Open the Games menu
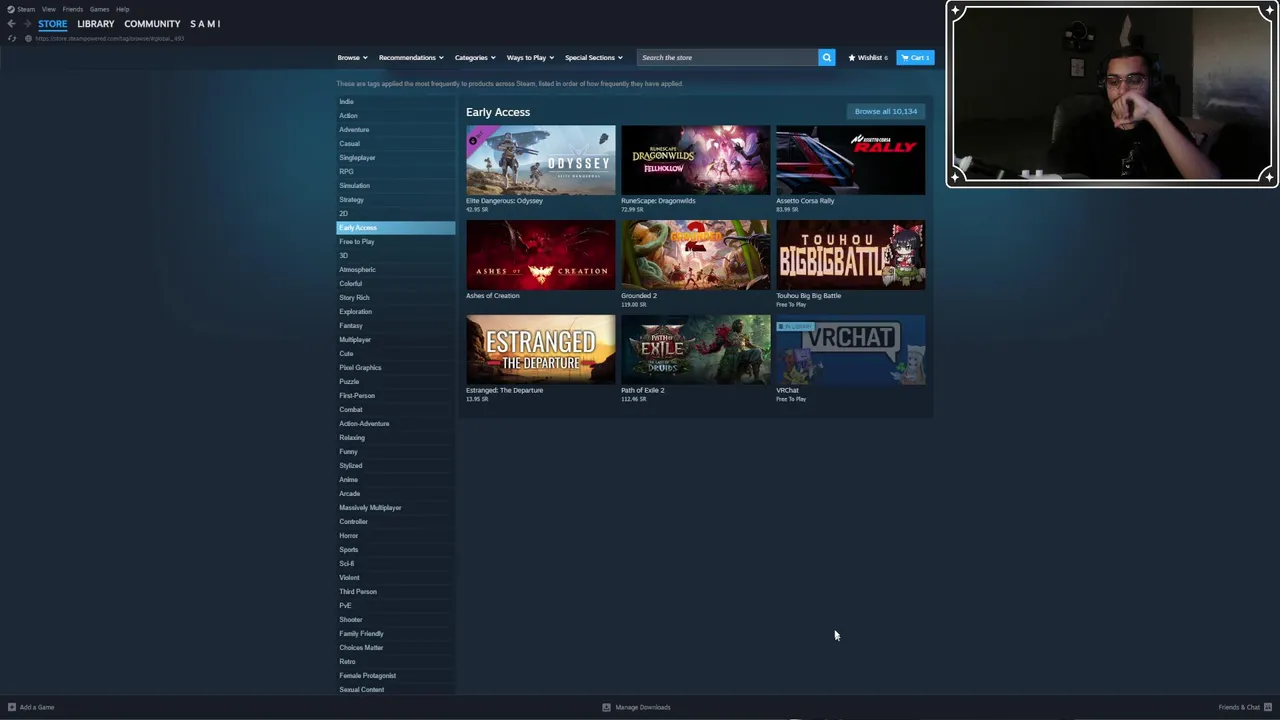 tap(99, 9)
